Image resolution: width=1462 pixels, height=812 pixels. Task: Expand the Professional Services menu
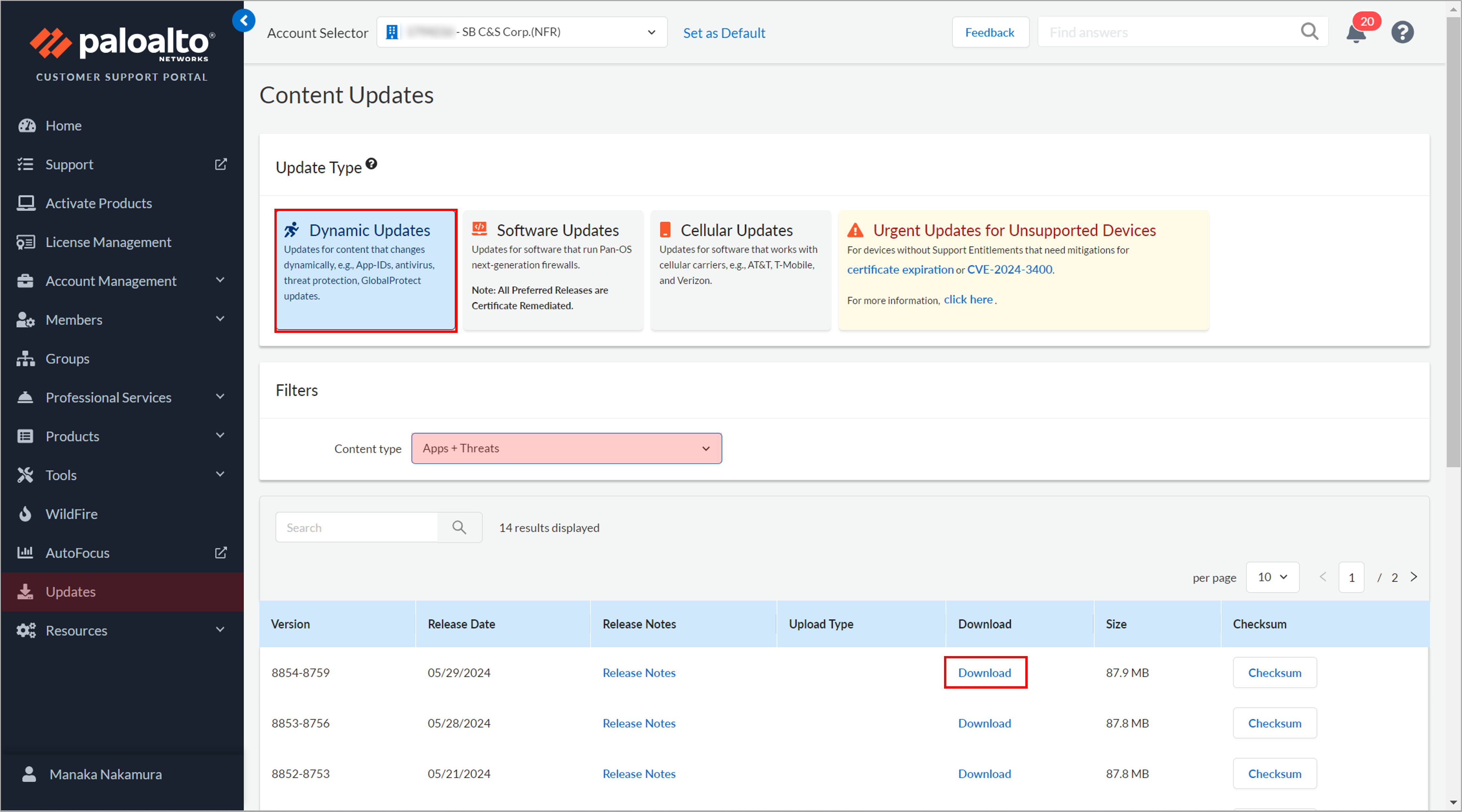click(x=220, y=397)
